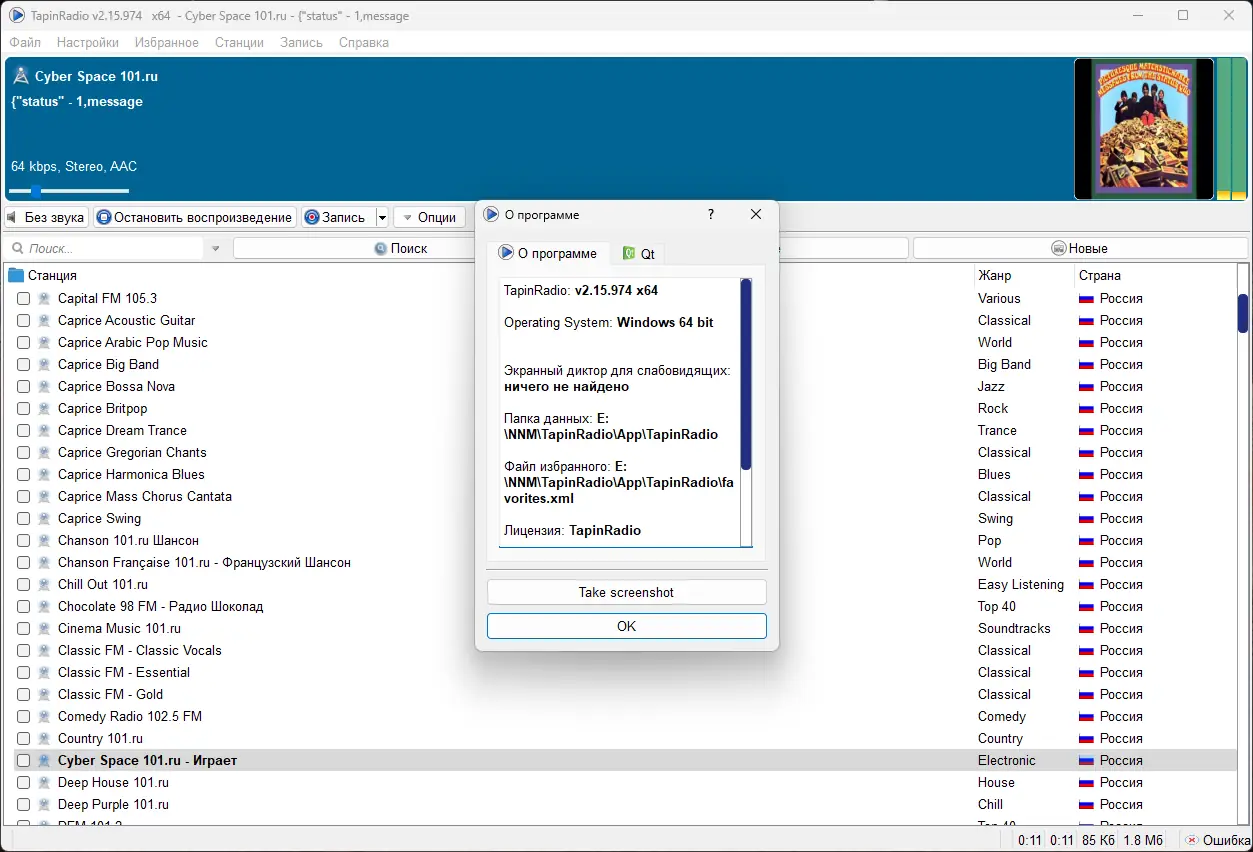Click the station icon for Caprice Swing

point(44,518)
